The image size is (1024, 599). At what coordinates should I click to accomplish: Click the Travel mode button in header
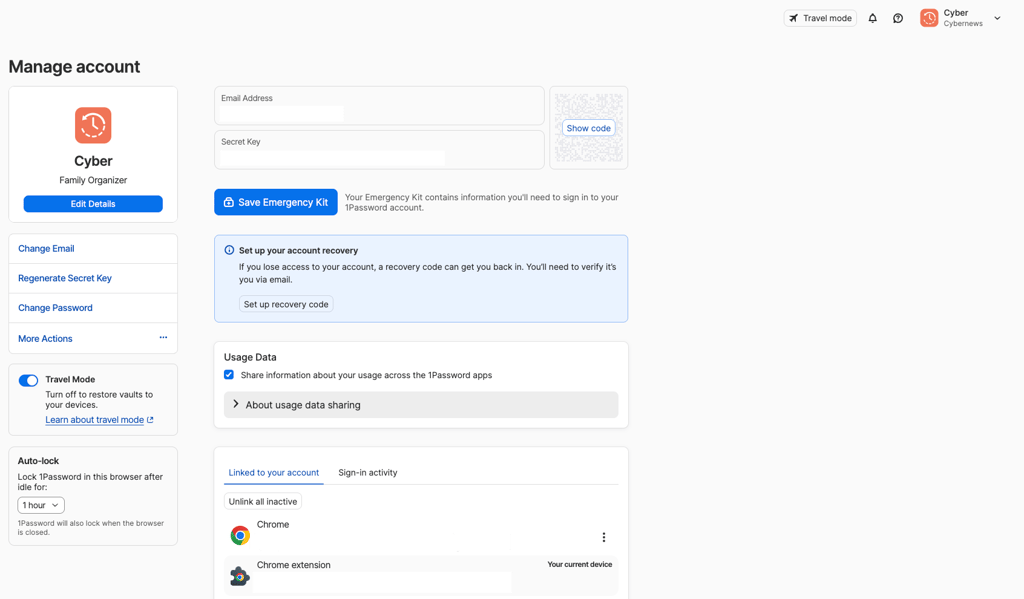point(820,18)
